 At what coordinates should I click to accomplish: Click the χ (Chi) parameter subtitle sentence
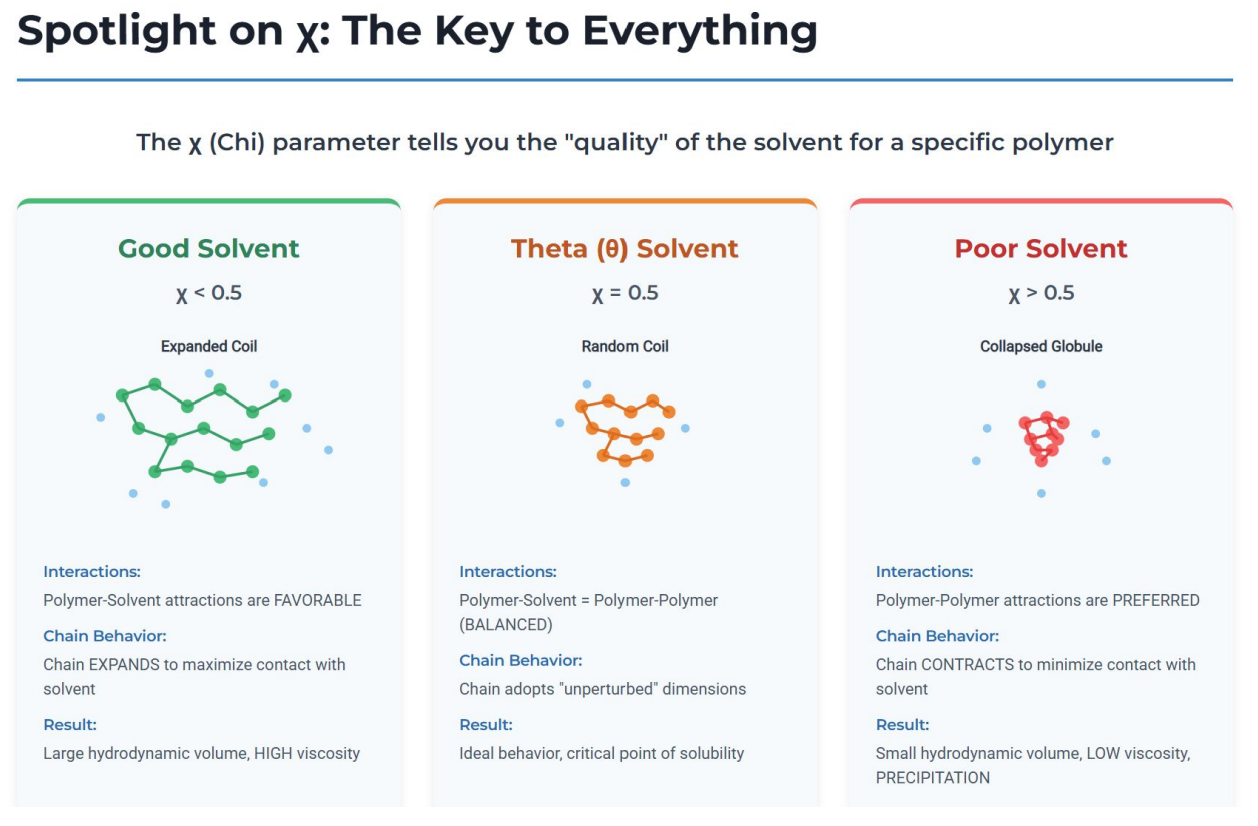click(x=624, y=142)
